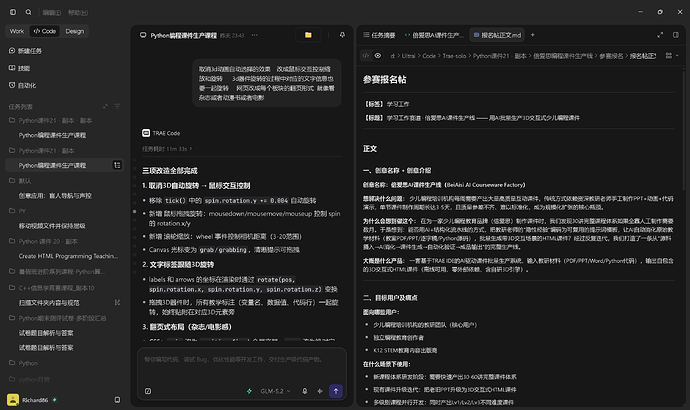Click the document preview vertical scrollbar

click(x=683, y=129)
